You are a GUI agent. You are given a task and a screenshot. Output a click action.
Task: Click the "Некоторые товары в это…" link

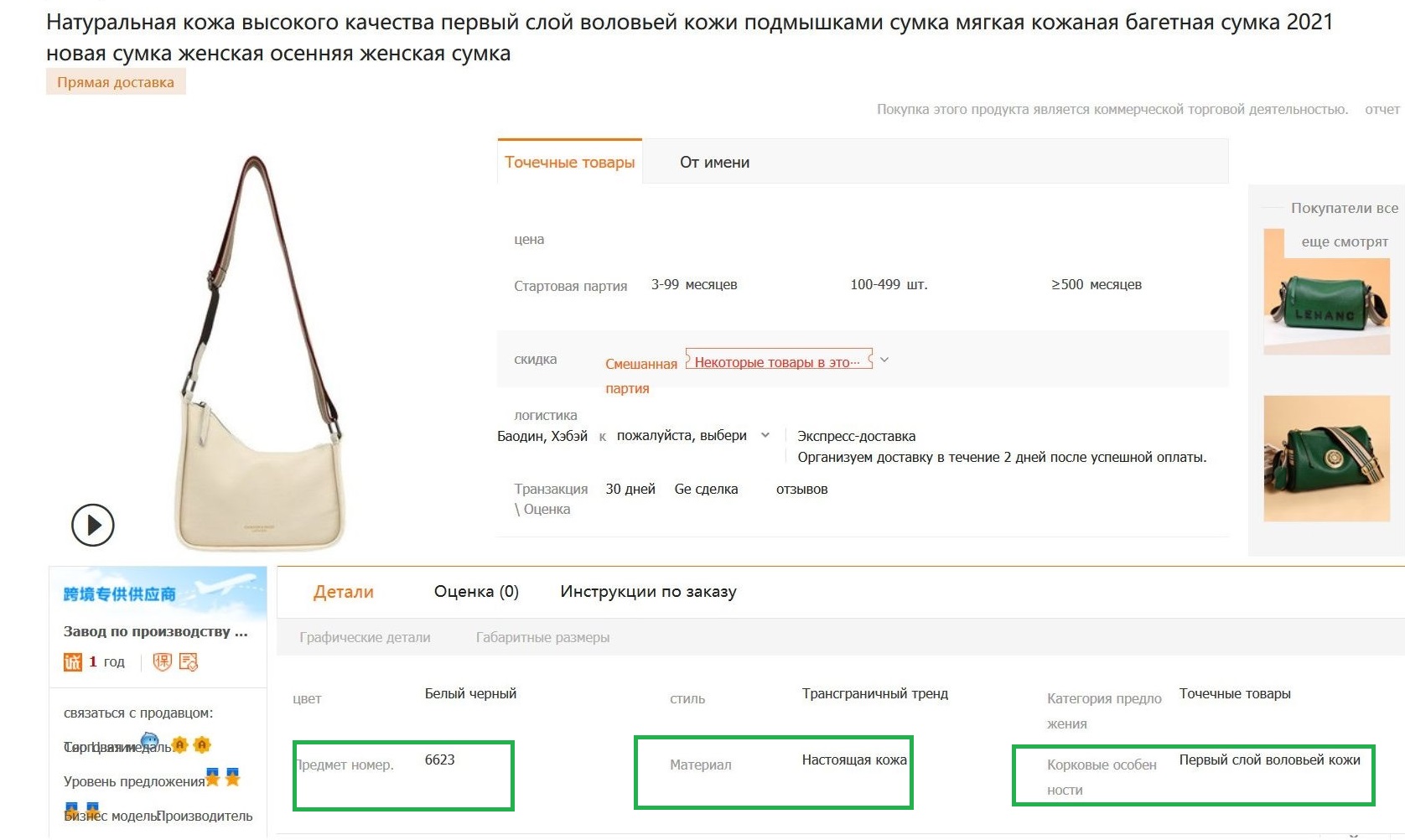pos(777,362)
